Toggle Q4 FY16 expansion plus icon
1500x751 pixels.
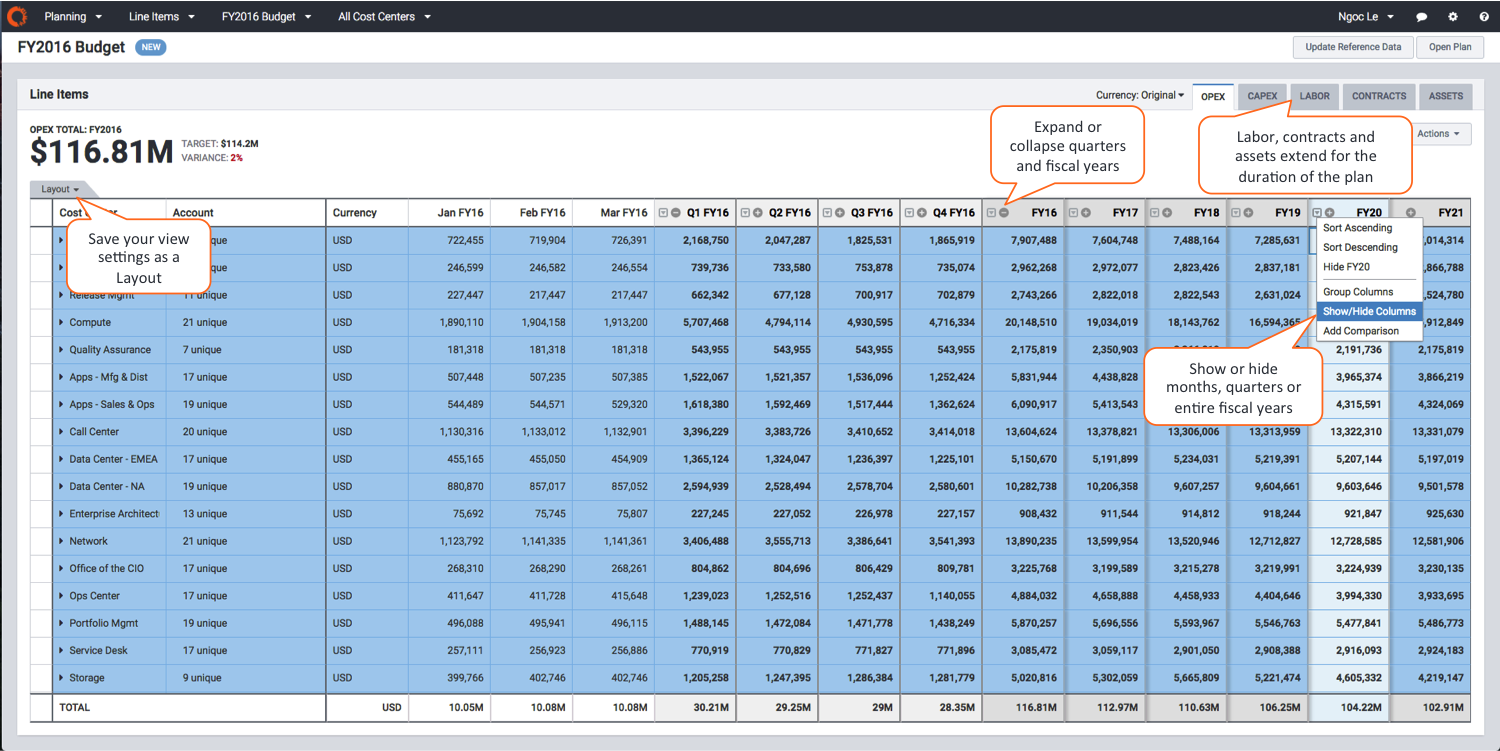click(x=922, y=213)
